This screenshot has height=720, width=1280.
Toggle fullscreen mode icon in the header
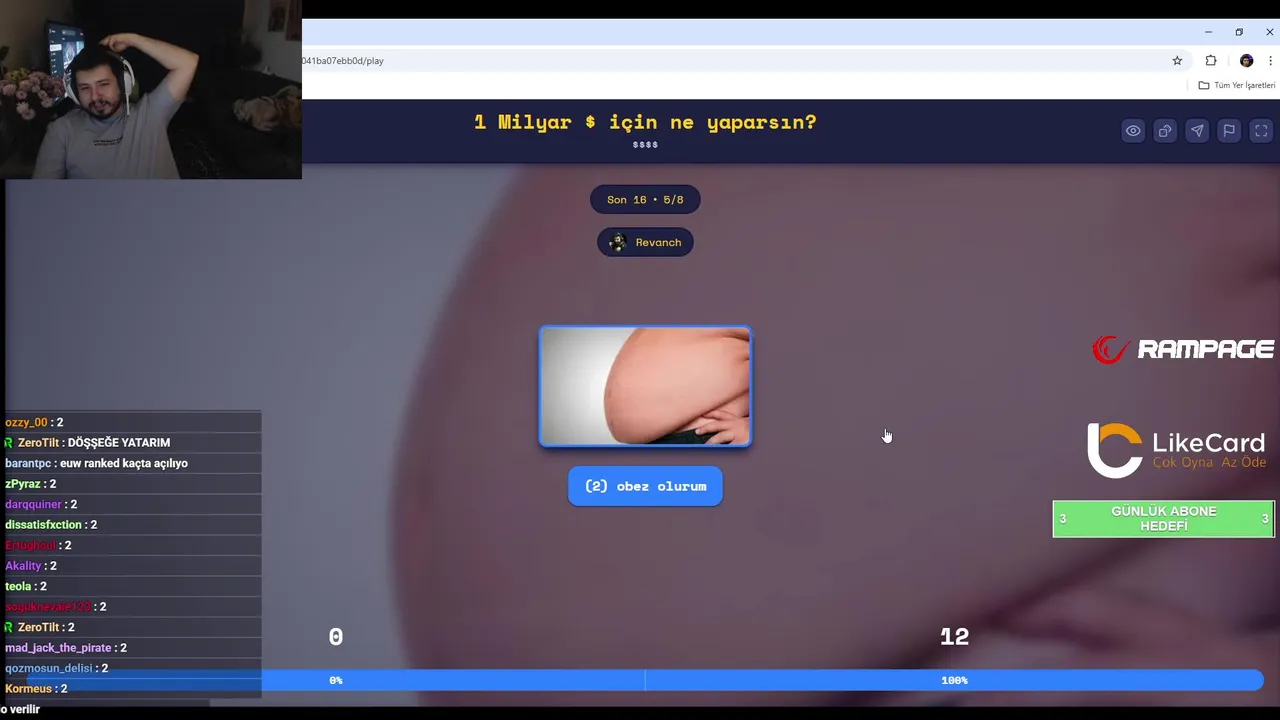pos(1261,131)
